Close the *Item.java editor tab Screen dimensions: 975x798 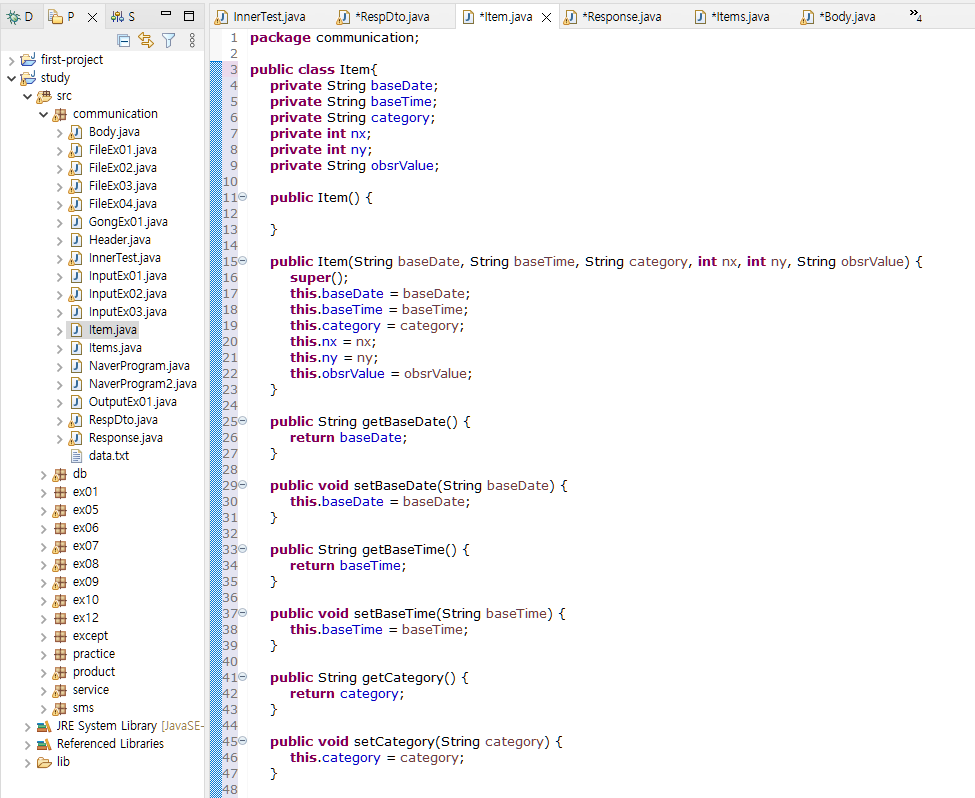coord(547,17)
